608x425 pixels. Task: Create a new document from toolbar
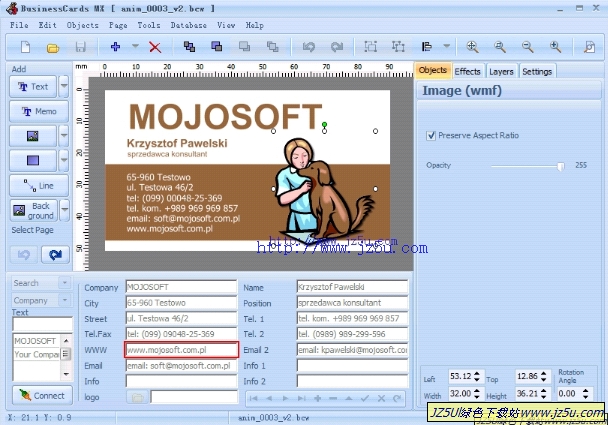(26, 47)
